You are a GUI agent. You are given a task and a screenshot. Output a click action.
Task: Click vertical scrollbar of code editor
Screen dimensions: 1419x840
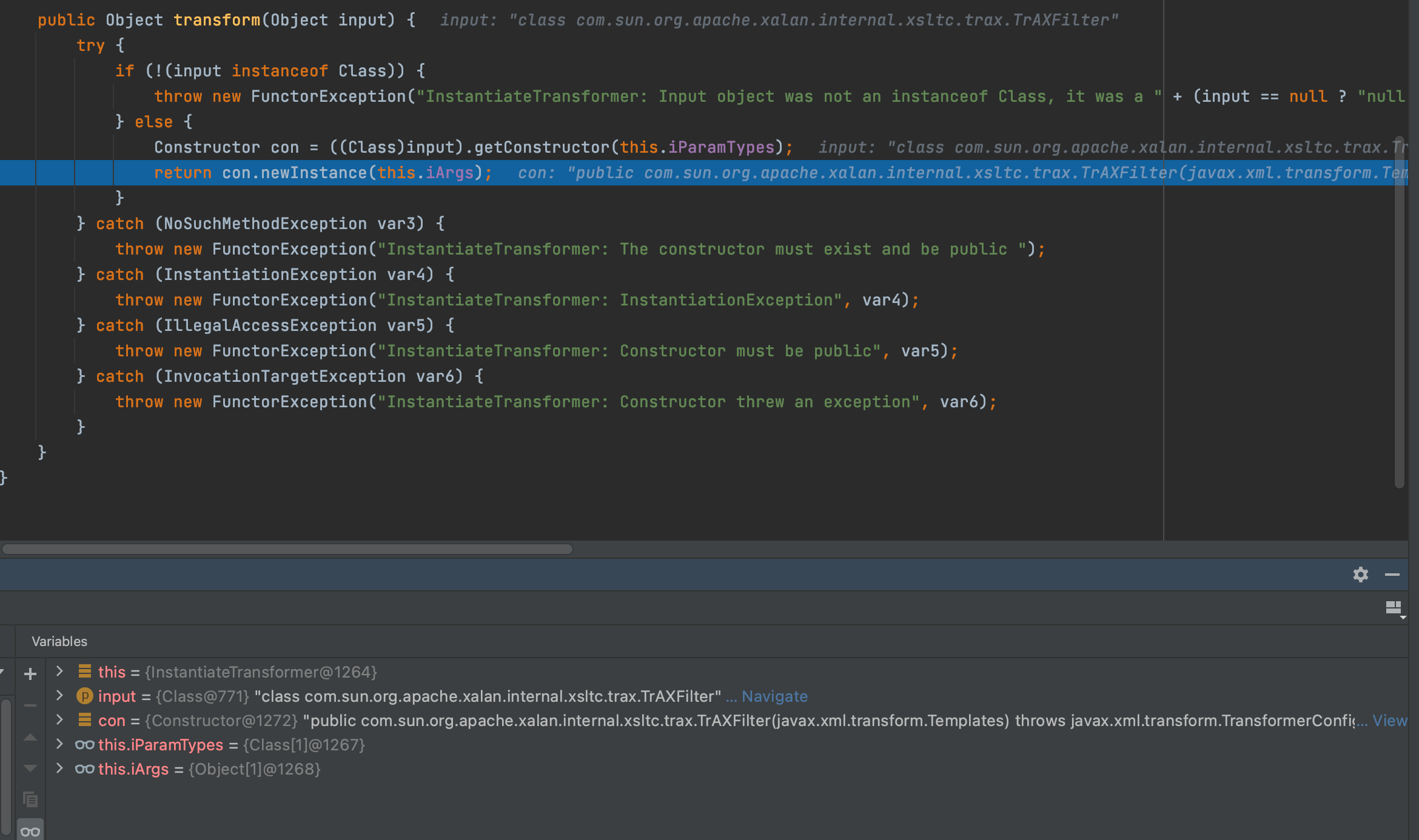[x=1400, y=312]
